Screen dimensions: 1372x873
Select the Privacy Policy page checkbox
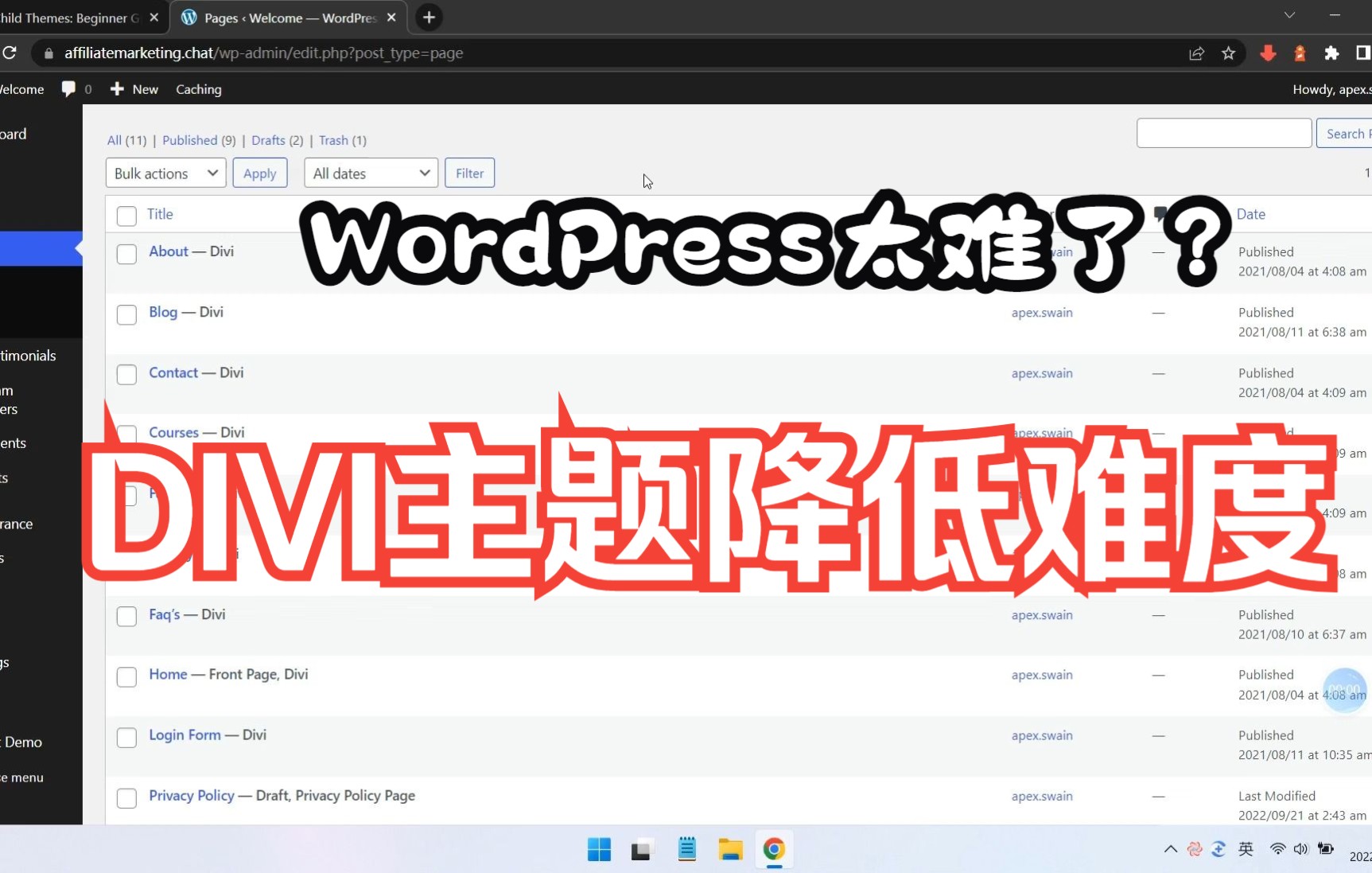tap(126, 798)
